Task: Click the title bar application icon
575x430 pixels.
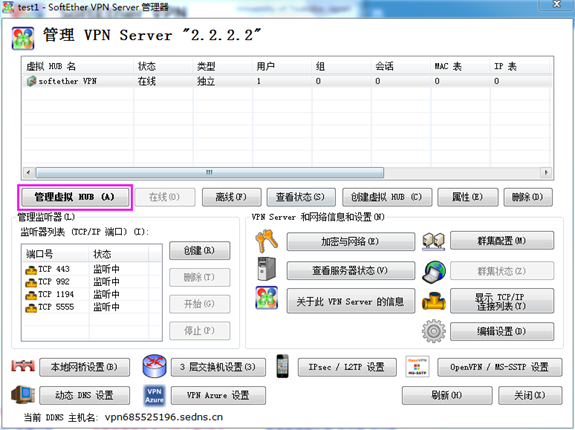Action: point(8,7)
